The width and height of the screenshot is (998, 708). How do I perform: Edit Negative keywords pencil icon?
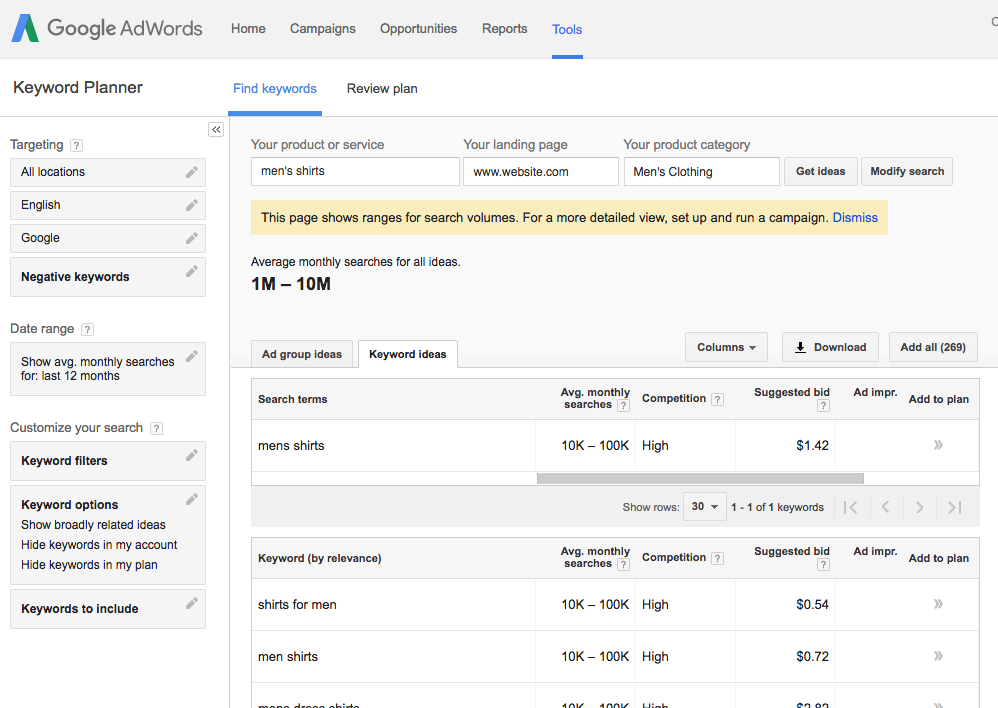click(x=192, y=271)
